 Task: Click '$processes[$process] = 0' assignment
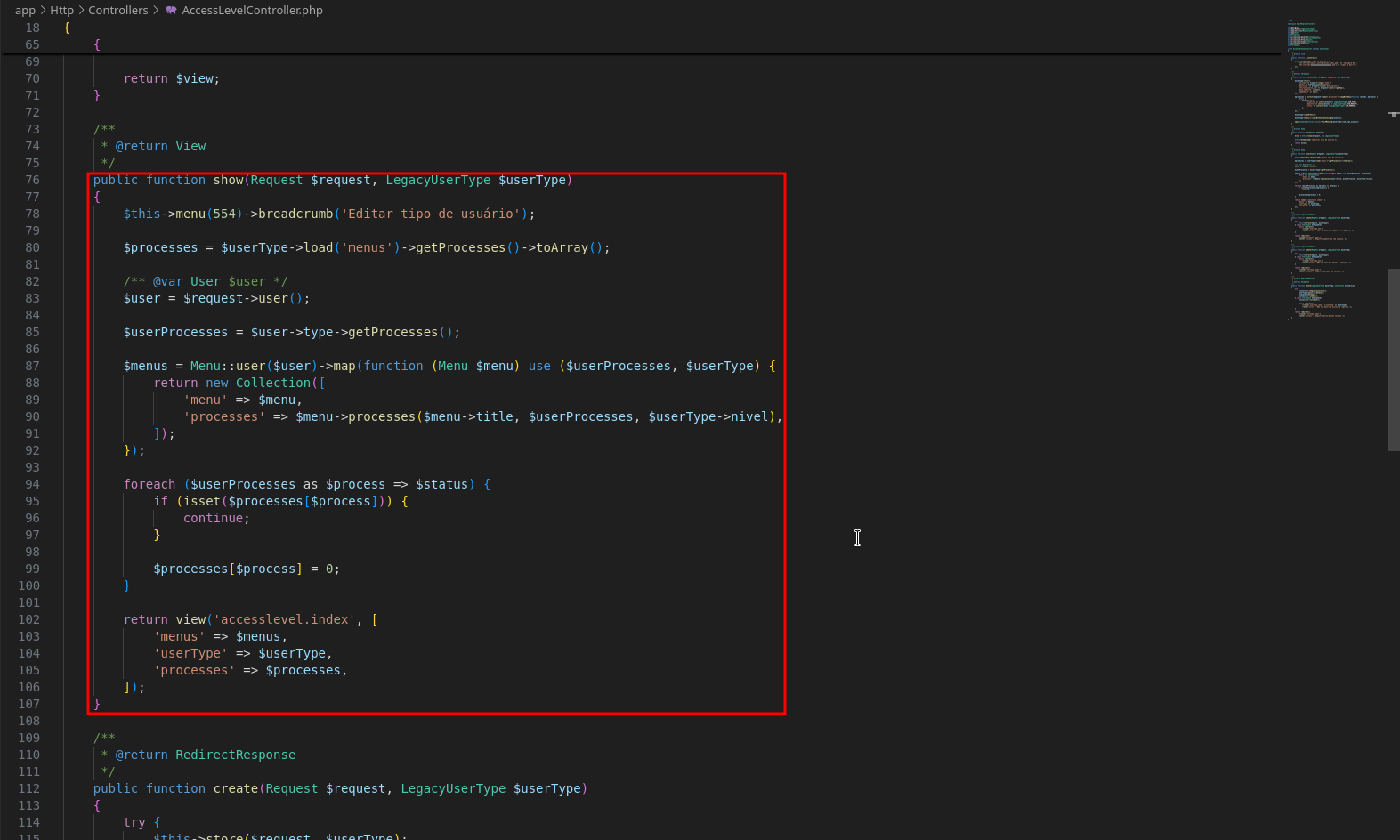click(243, 569)
